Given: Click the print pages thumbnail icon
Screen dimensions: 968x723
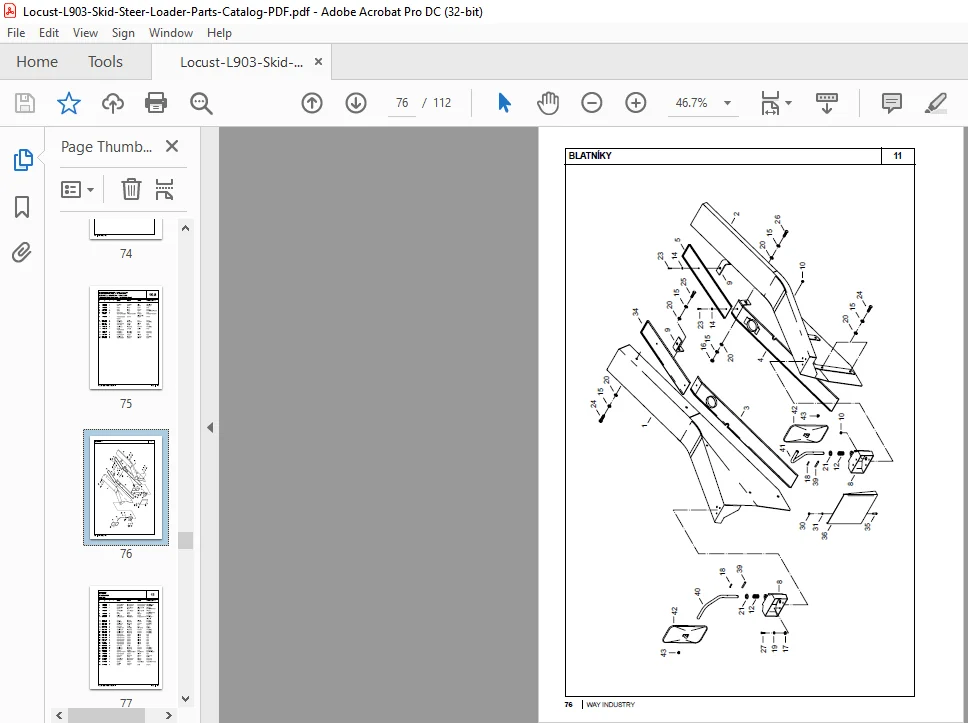Looking at the screenshot, I should pos(164,189).
